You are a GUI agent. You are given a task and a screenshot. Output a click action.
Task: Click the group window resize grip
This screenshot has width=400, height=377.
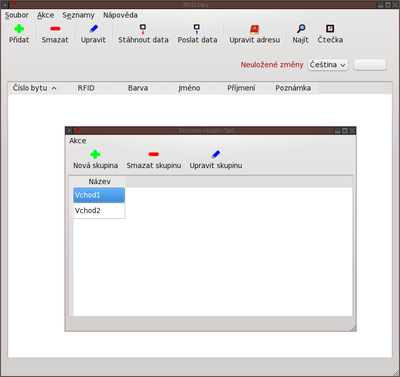coord(353,328)
